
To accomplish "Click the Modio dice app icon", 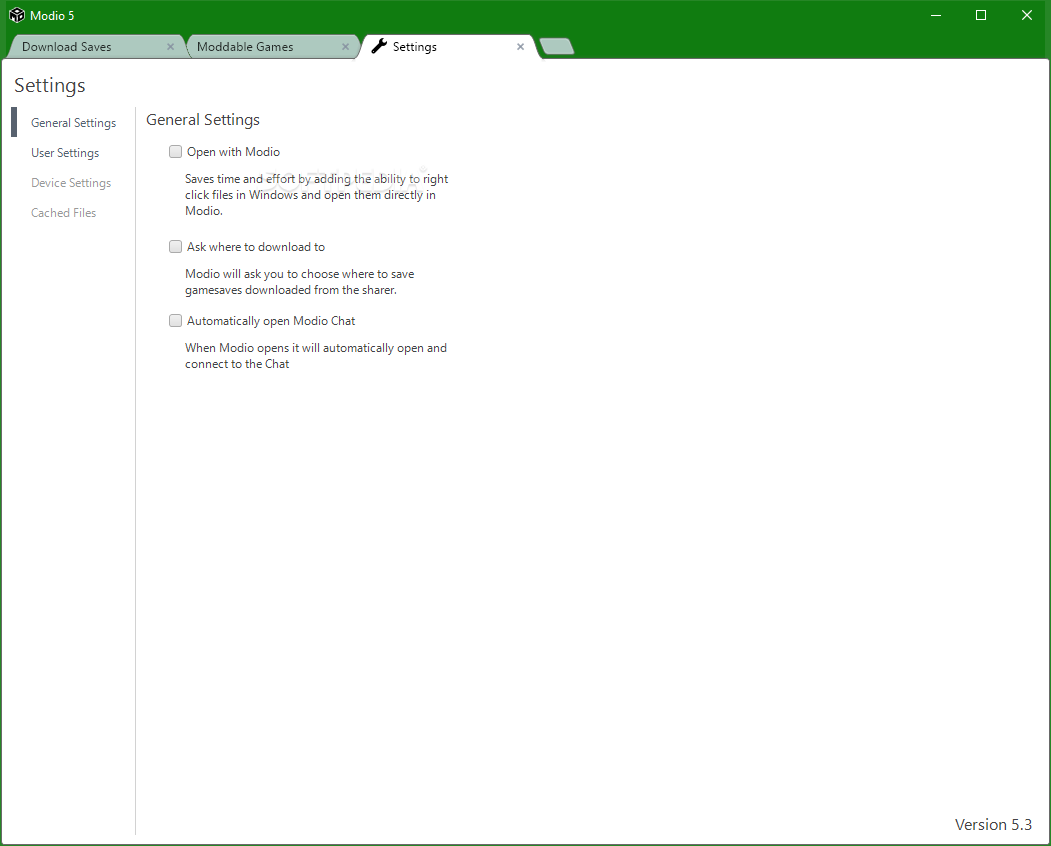I will pyautogui.click(x=17, y=15).
